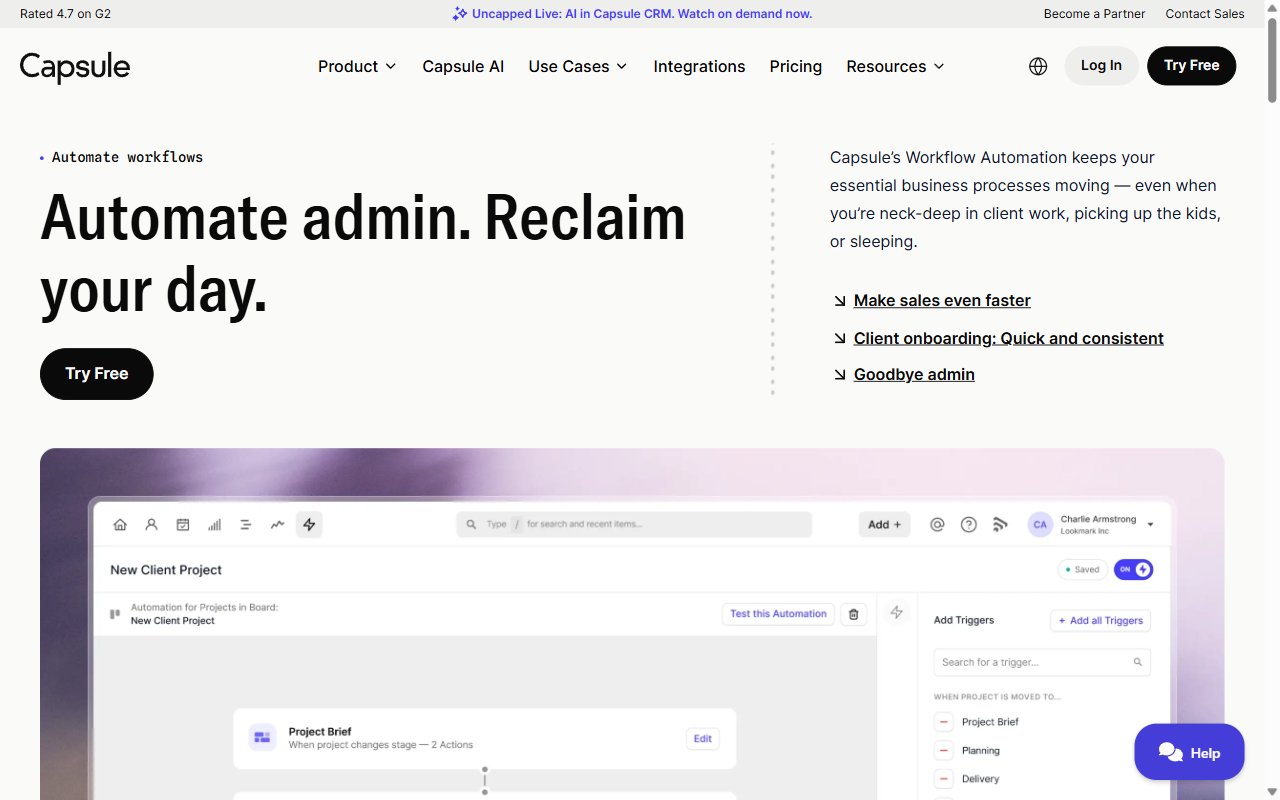1280x800 pixels.
Task: Click Try Free in the header
Action: (1191, 65)
